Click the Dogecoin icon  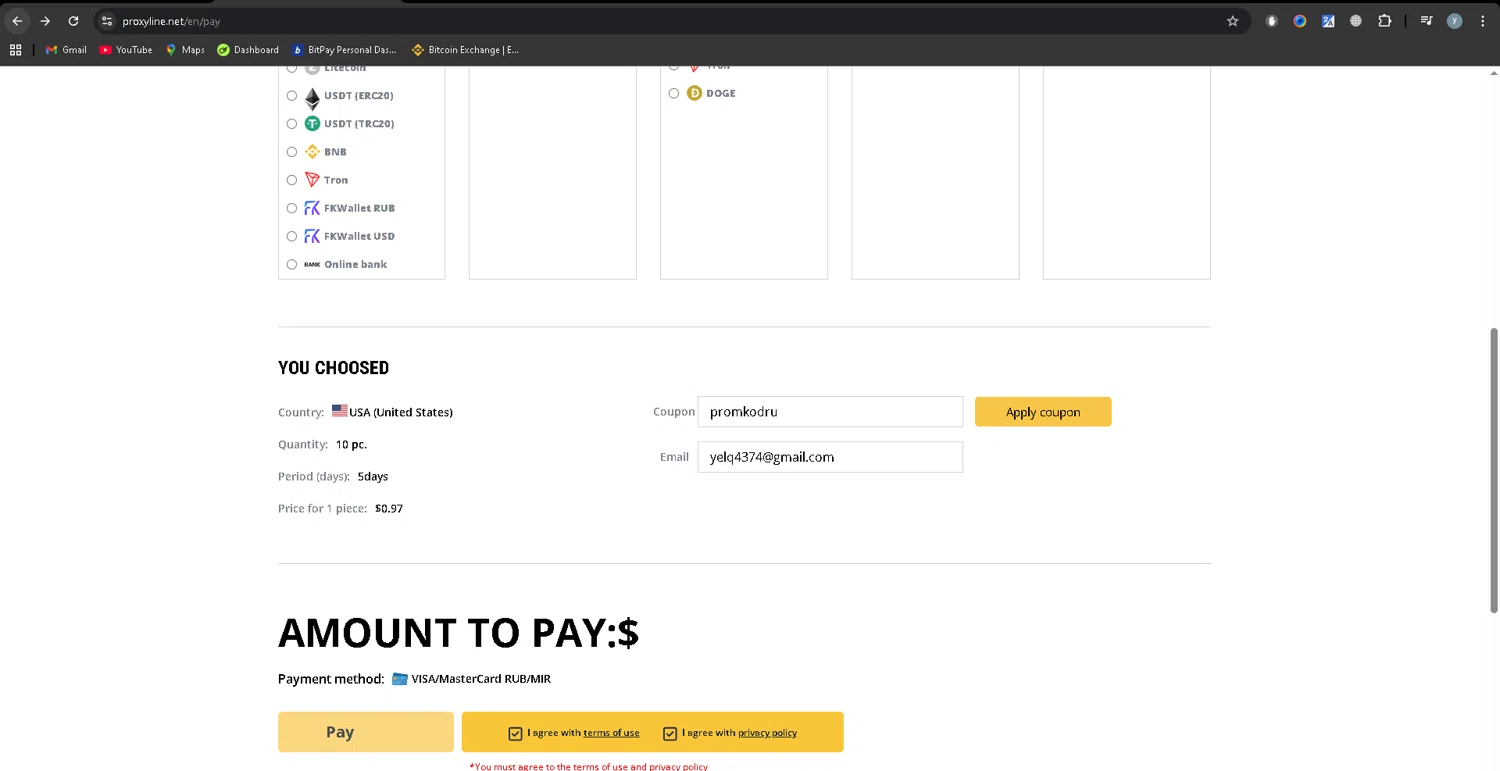[694, 93]
